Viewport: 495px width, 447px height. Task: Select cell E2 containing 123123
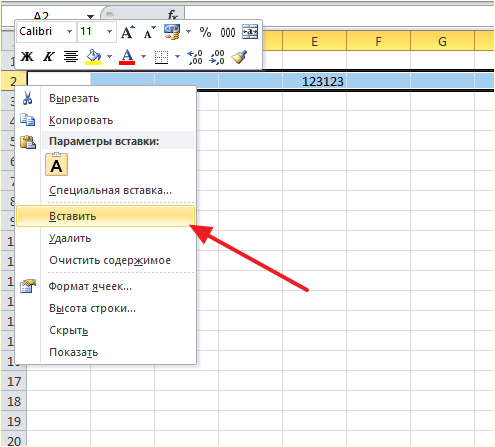[314, 81]
